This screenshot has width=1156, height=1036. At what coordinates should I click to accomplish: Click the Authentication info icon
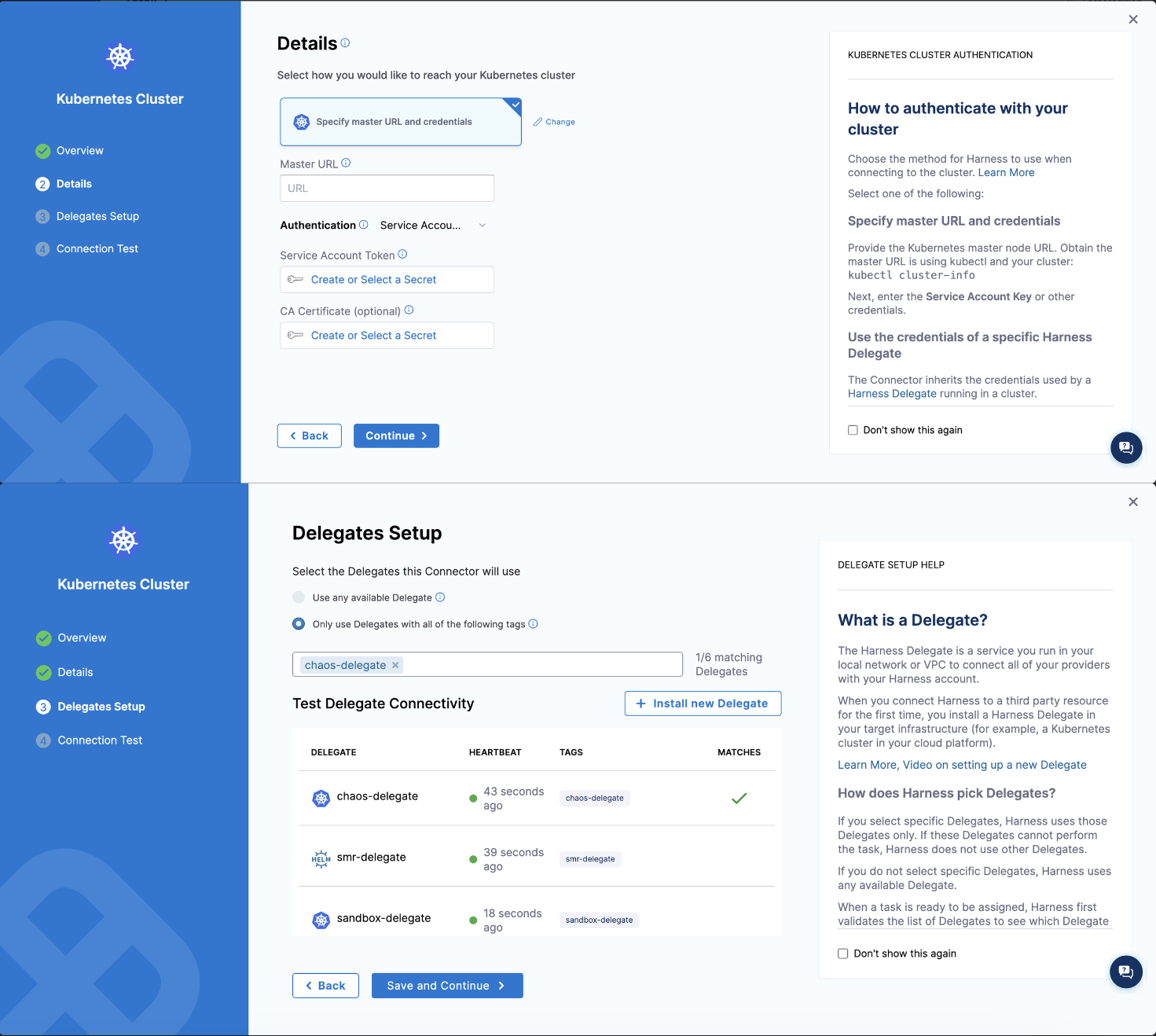point(363,225)
